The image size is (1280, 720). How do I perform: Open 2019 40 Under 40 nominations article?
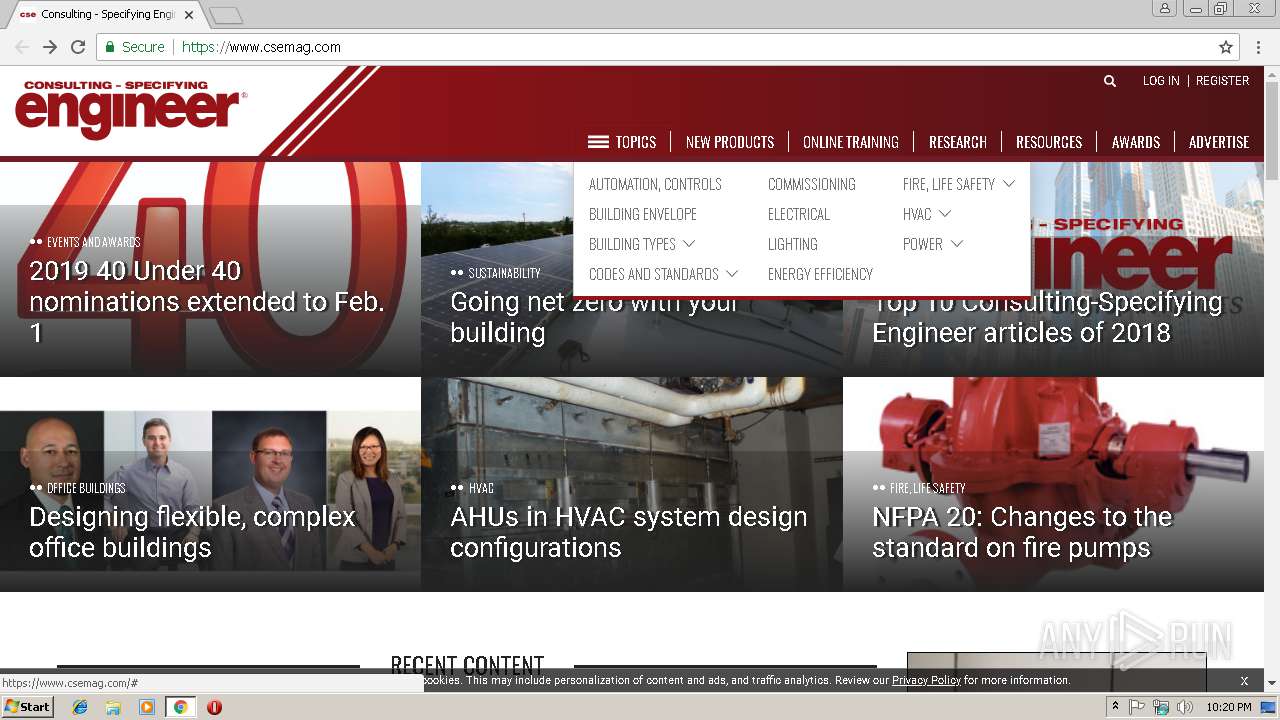tap(207, 301)
